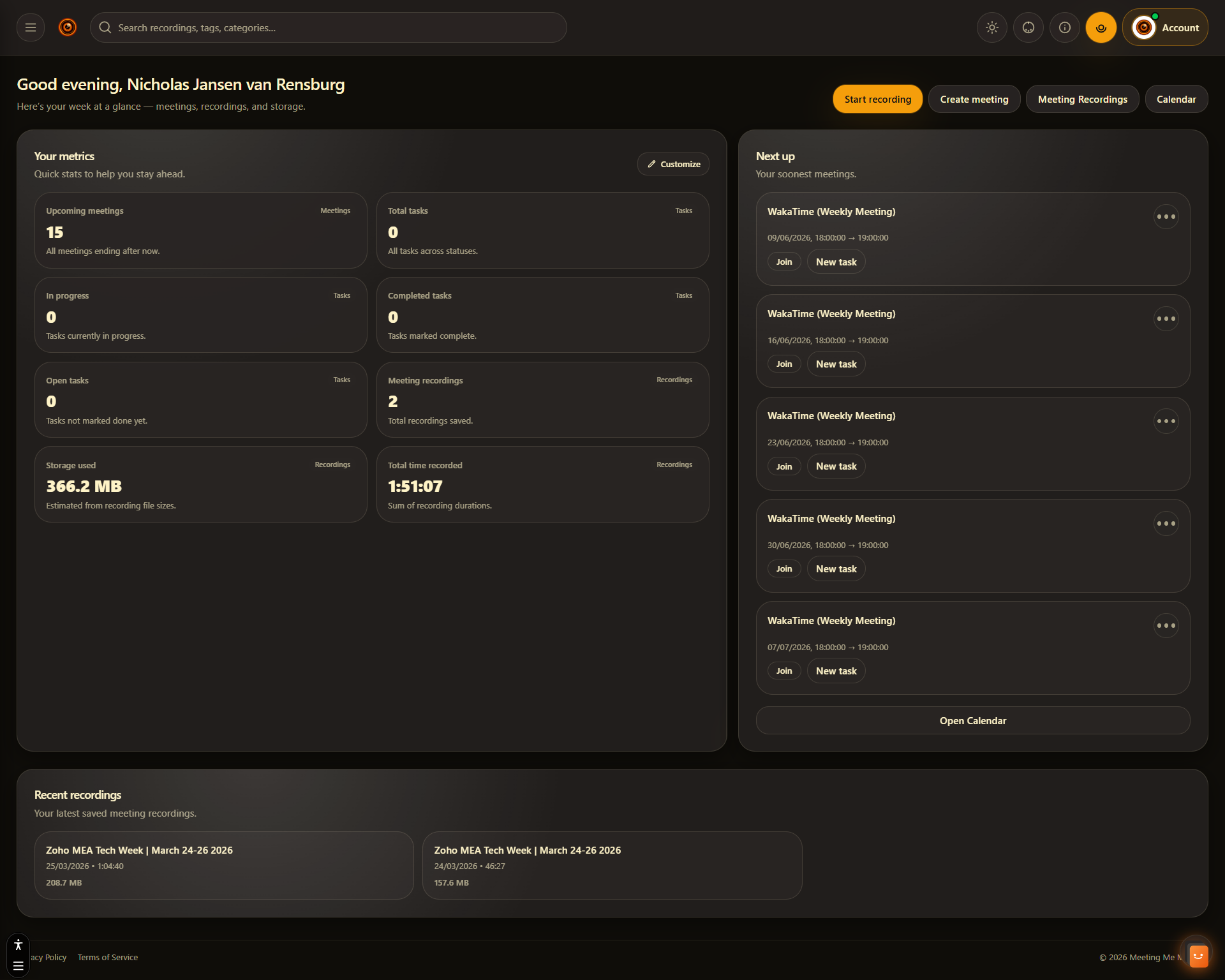Viewport: 1225px width, 980px height.
Task: Open the Total tasks metric card
Action: 542,230
